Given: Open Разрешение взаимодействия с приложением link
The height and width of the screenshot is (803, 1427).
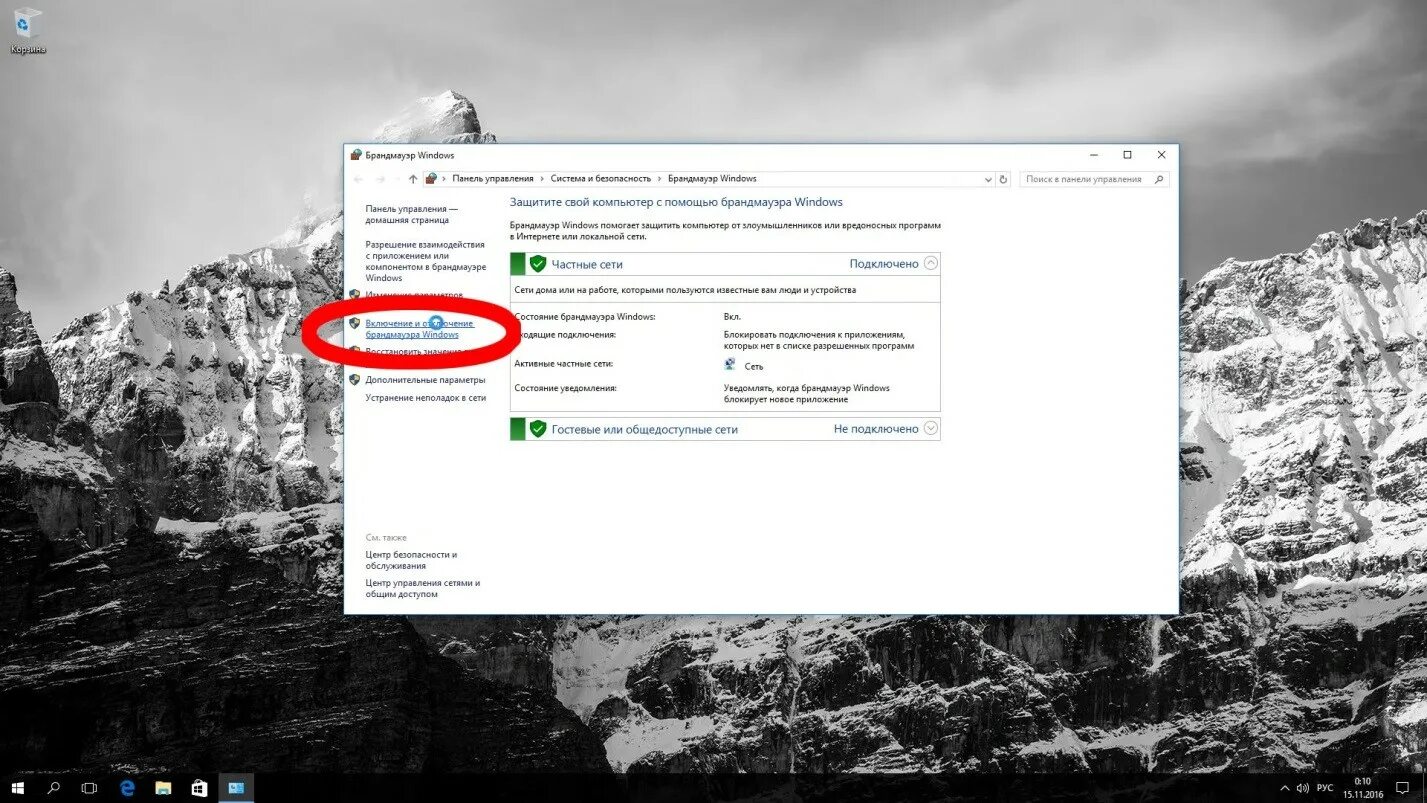Looking at the screenshot, I should [x=426, y=261].
